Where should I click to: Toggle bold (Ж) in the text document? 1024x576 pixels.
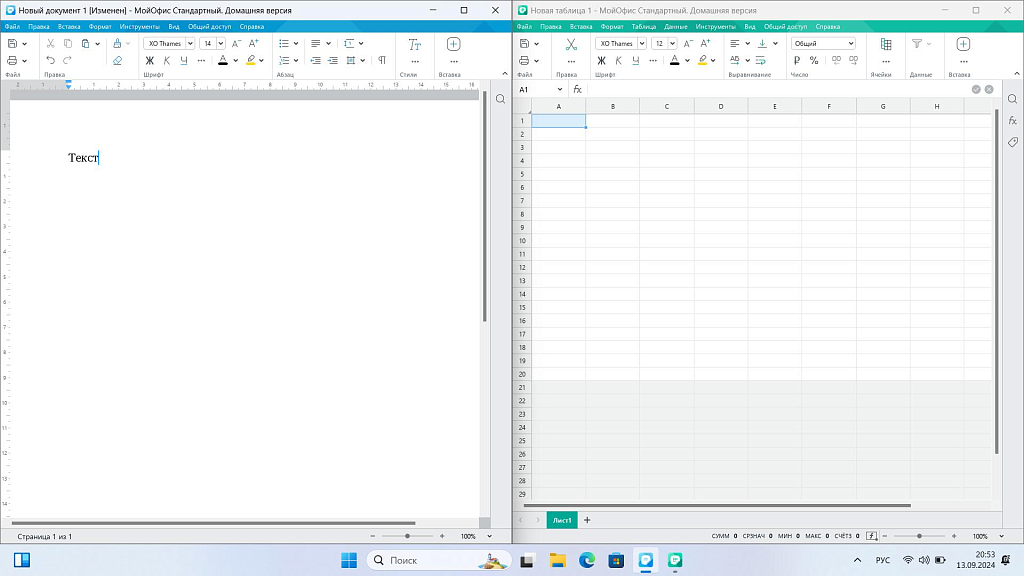[150, 60]
